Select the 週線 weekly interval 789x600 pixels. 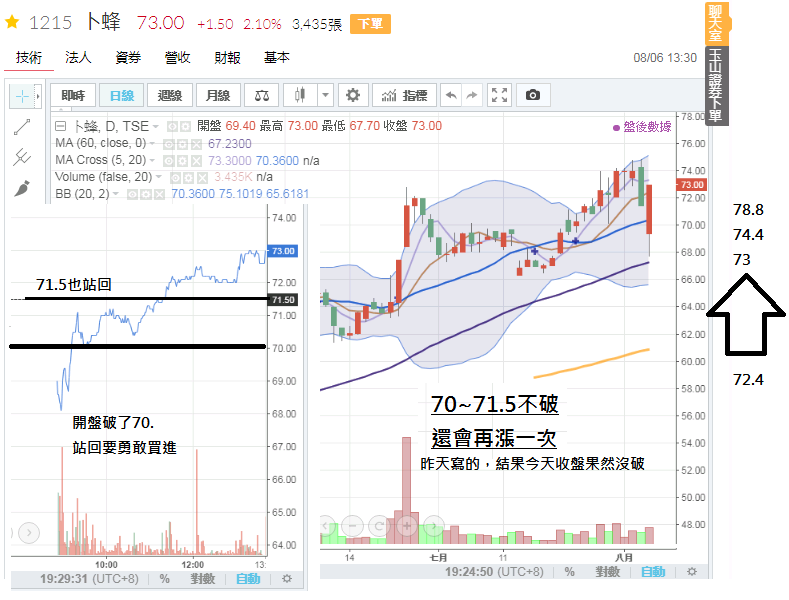pyautogui.click(x=170, y=95)
